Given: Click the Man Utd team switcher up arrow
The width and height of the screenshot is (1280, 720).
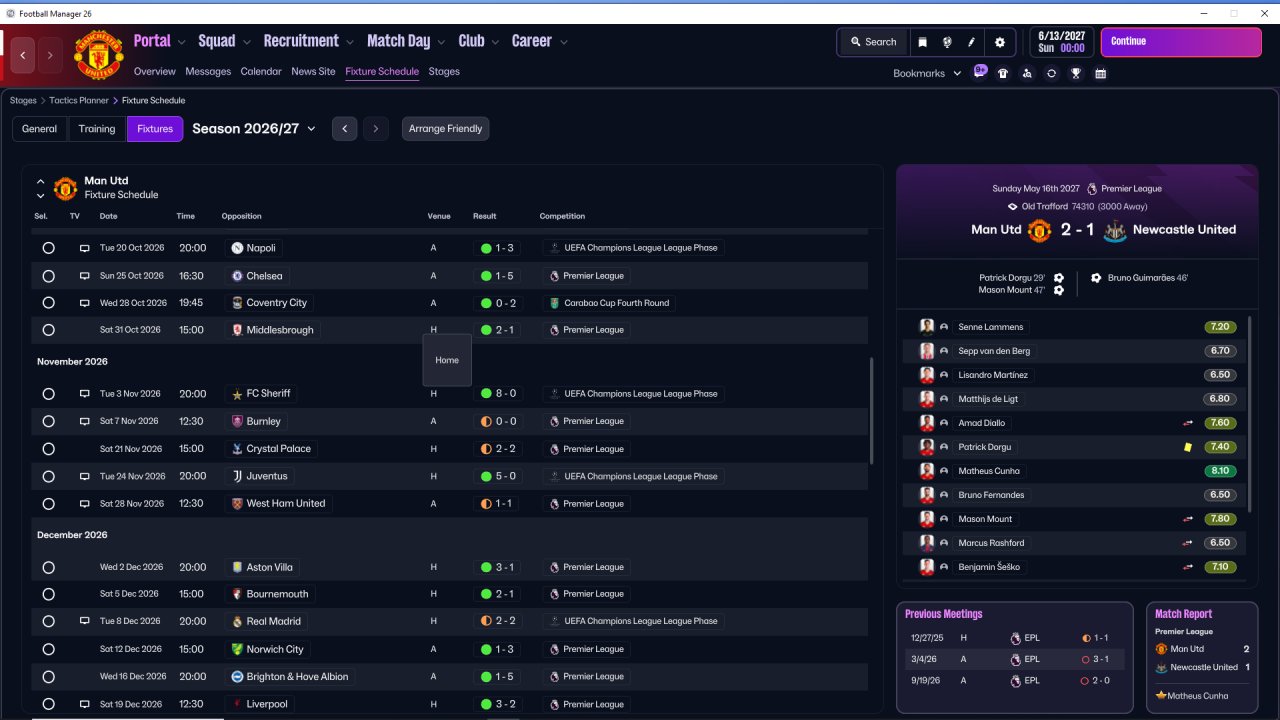Looking at the screenshot, I should tap(41, 182).
